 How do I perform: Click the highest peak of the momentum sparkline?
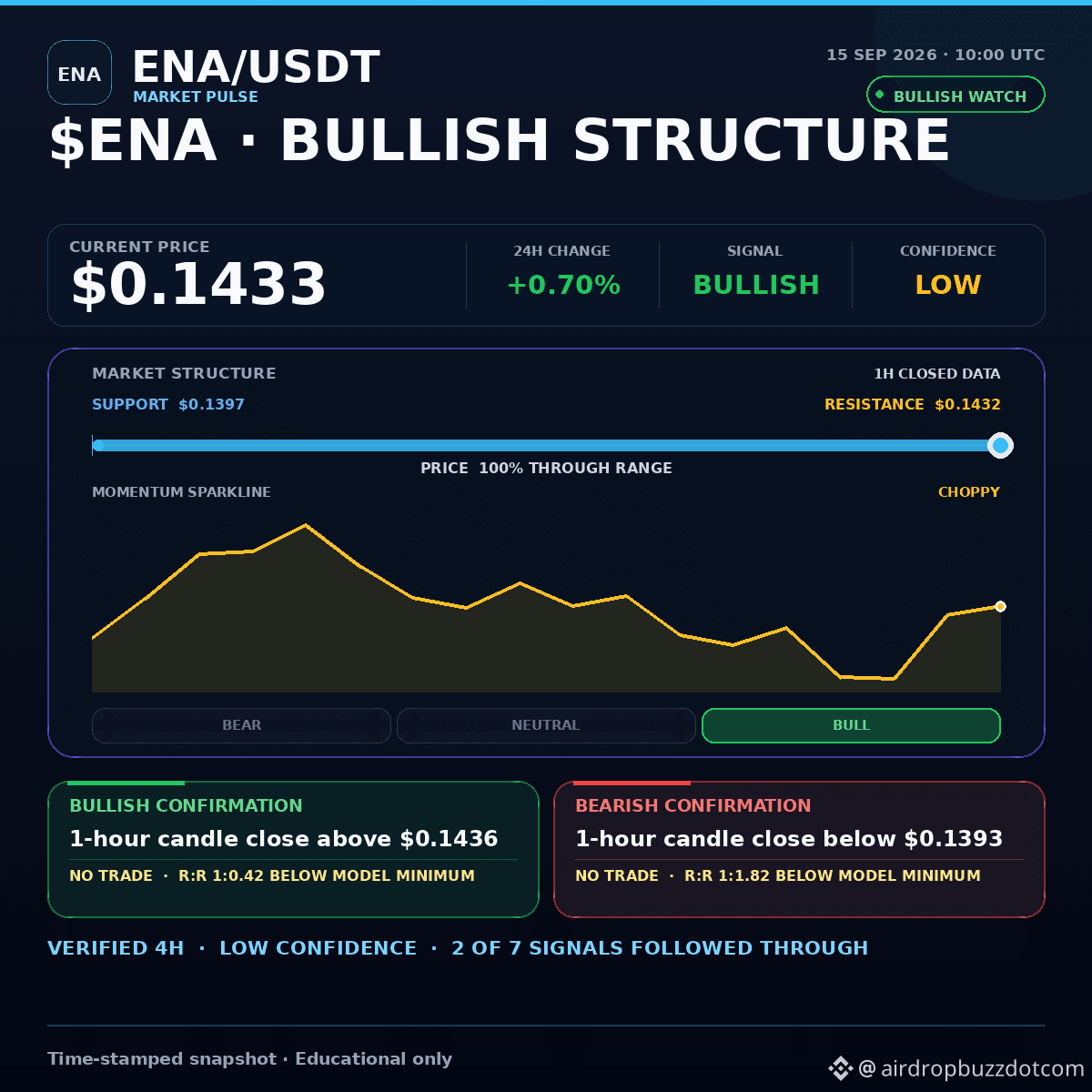point(306,525)
